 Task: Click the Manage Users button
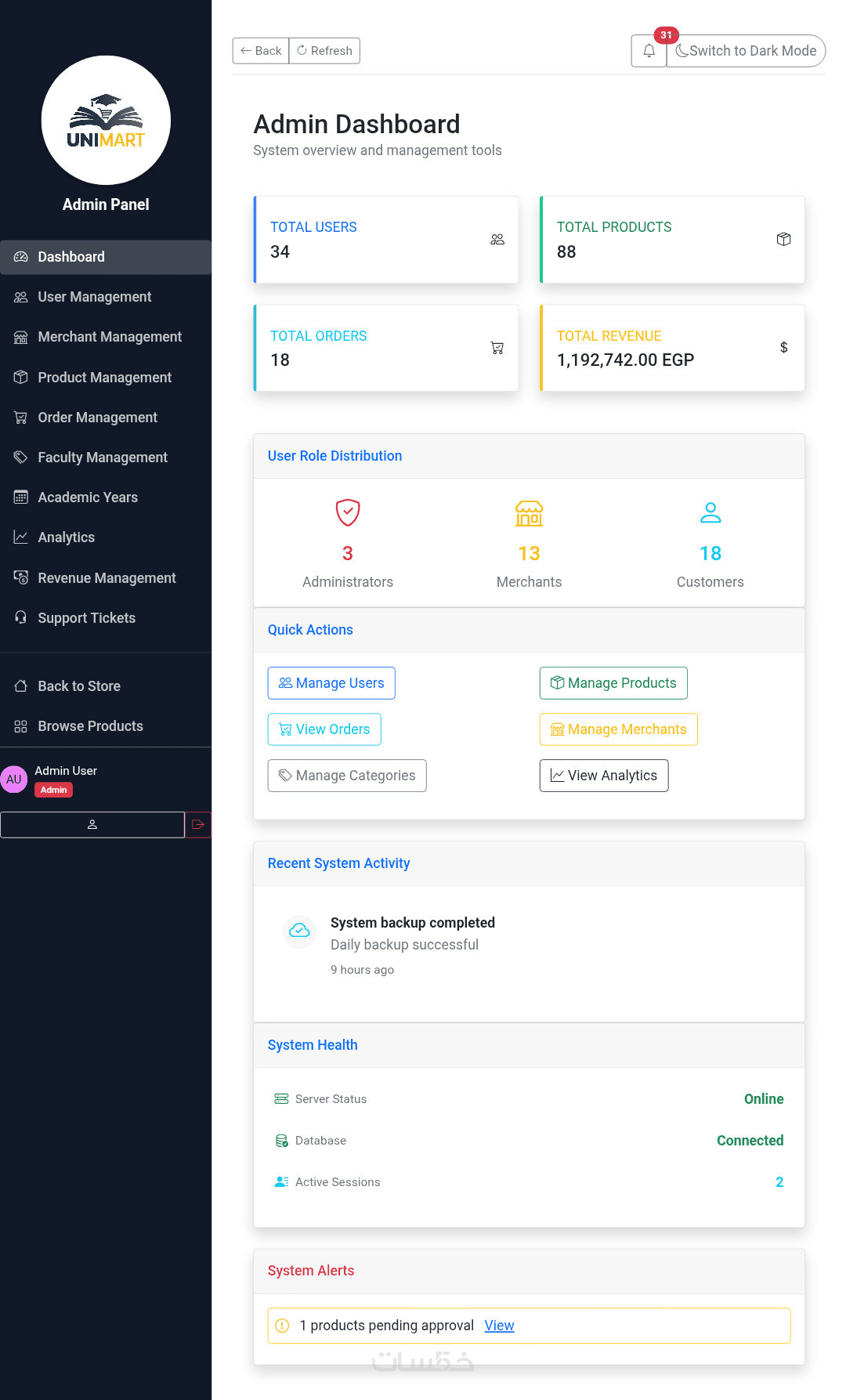331,683
